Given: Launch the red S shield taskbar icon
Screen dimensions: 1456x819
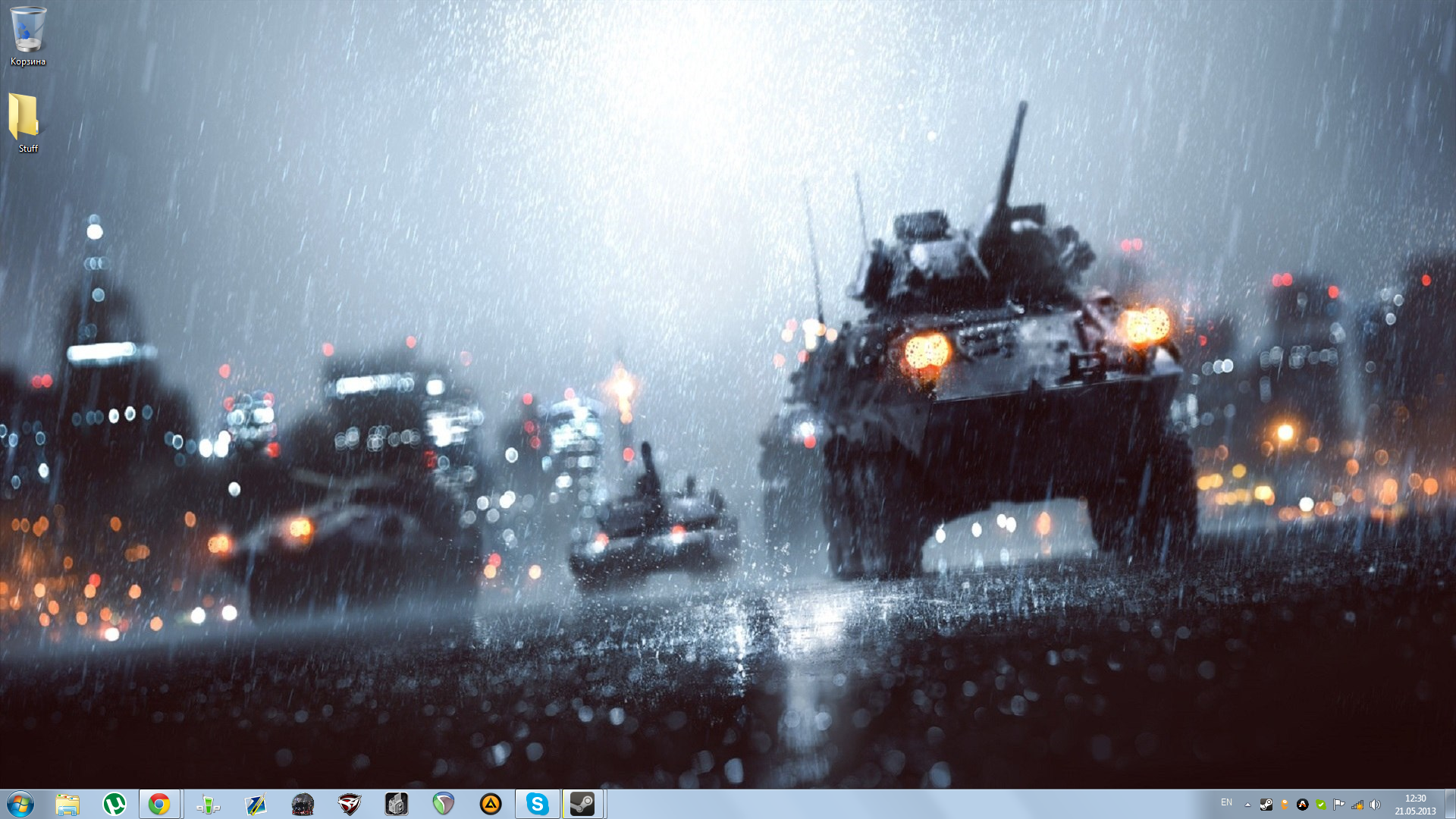Looking at the screenshot, I should pyautogui.click(x=350, y=804).
